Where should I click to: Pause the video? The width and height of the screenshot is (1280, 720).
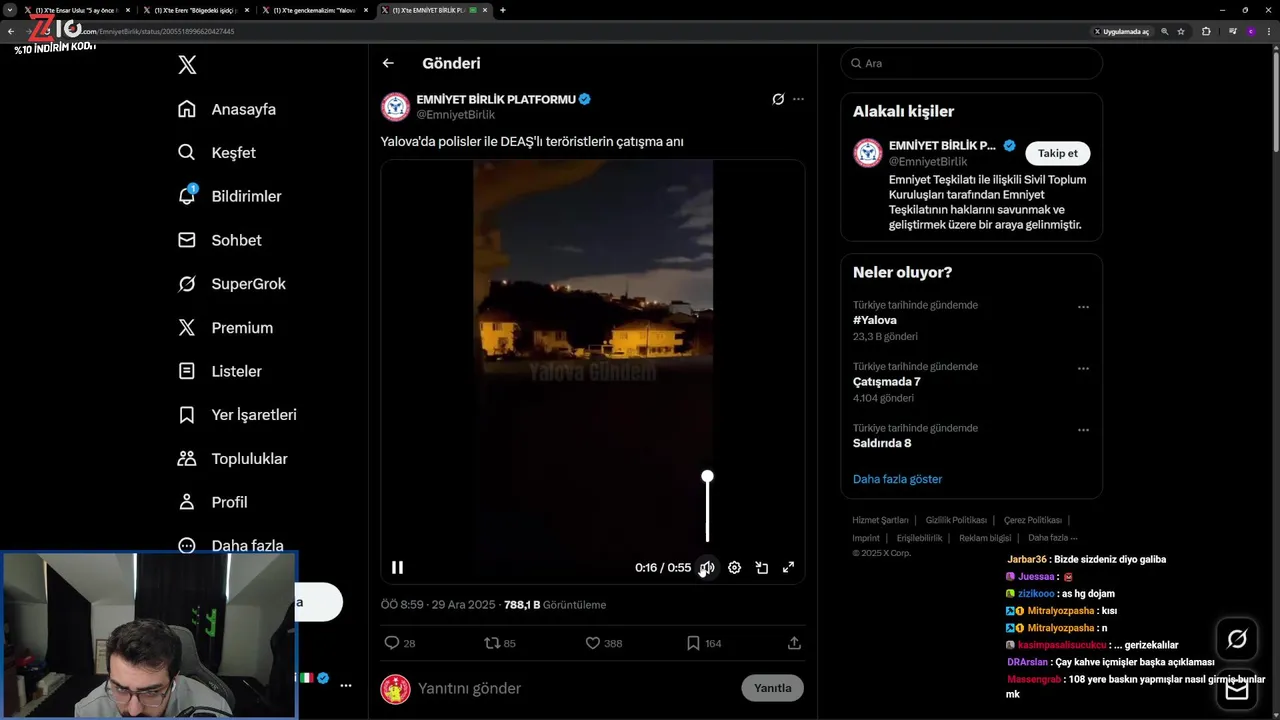(x=397, y=567)
